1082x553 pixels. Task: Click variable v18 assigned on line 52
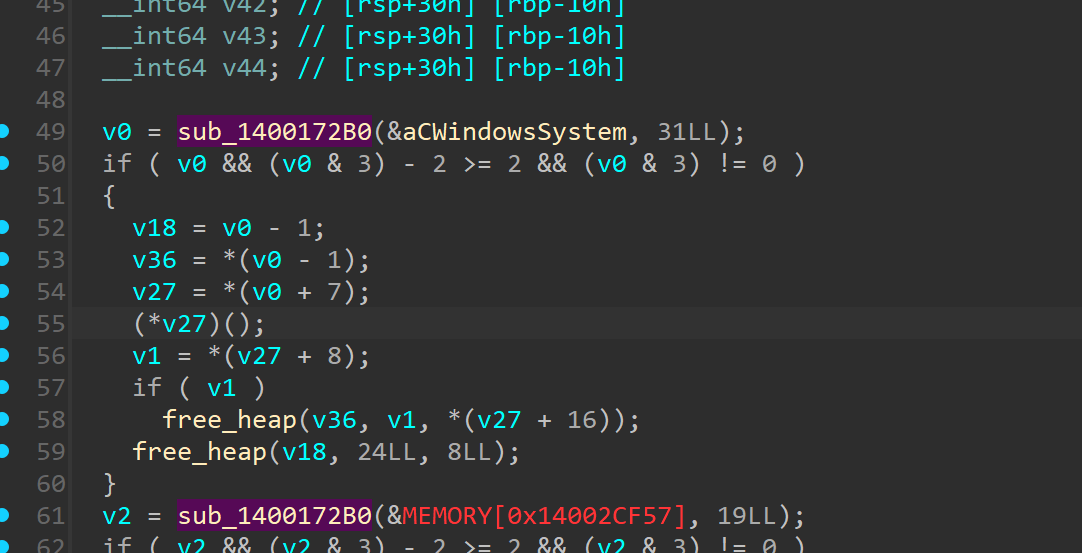[x=154, y=228]
